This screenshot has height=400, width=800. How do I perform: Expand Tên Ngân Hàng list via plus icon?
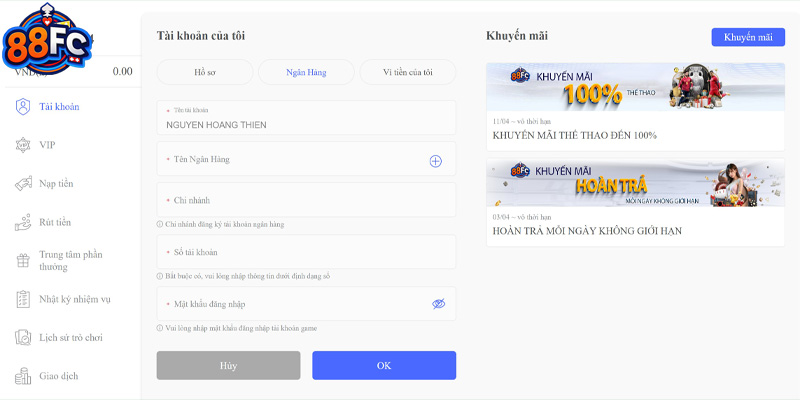(435, 161)
